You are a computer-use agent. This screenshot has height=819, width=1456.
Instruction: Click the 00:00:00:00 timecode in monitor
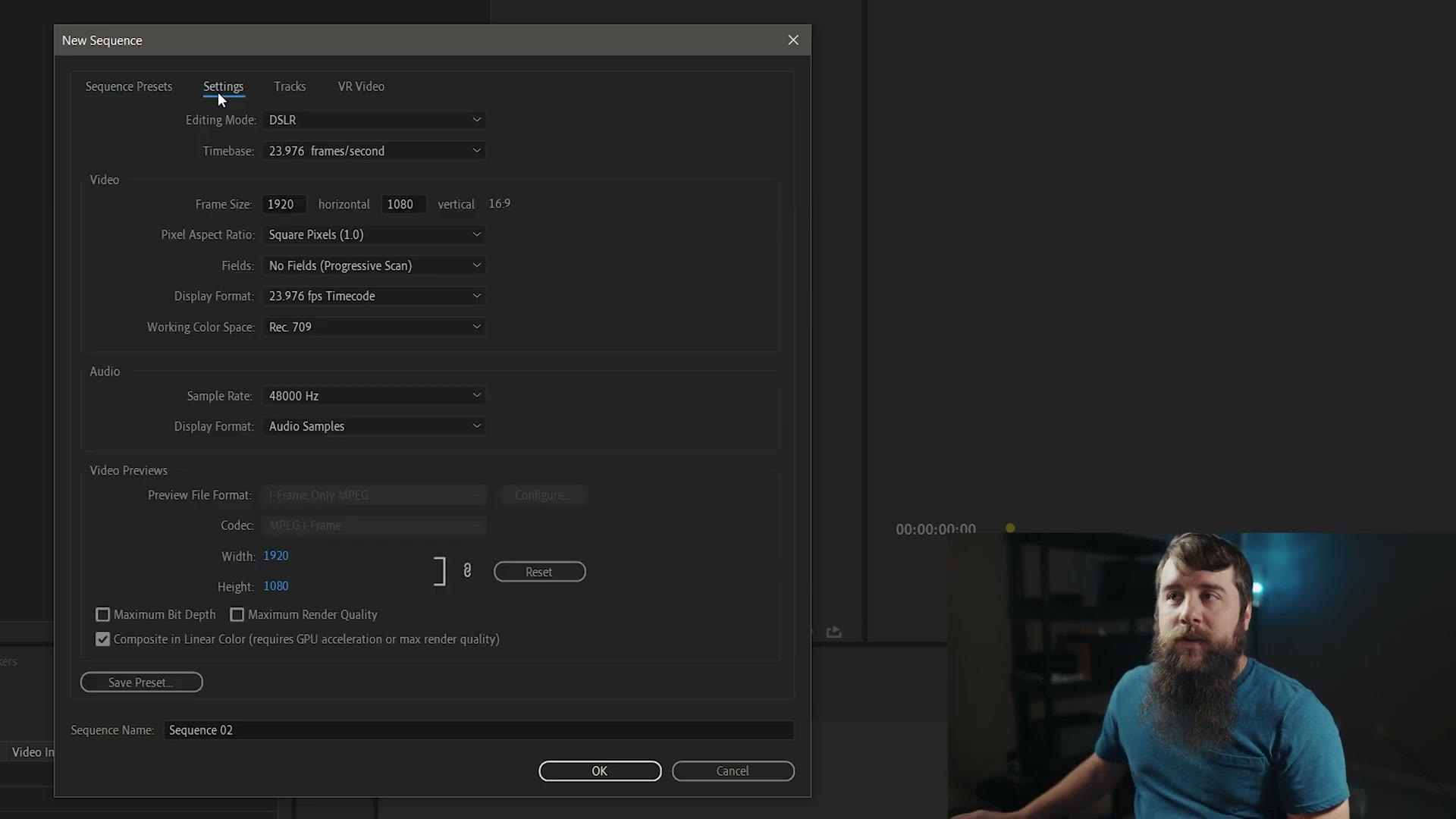coord(936,529)
